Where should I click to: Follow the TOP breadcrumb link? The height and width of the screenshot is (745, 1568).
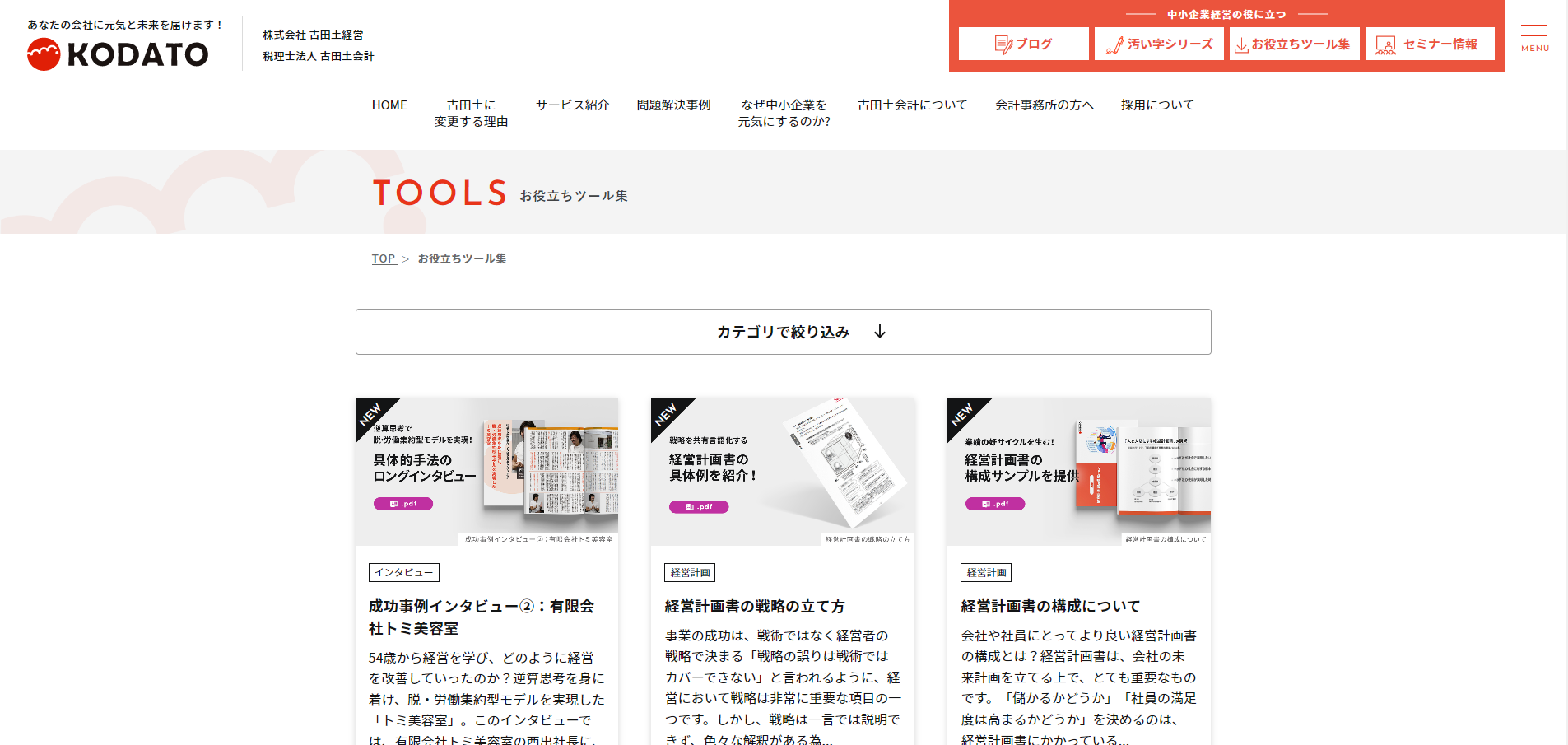[x=384, y=258]
